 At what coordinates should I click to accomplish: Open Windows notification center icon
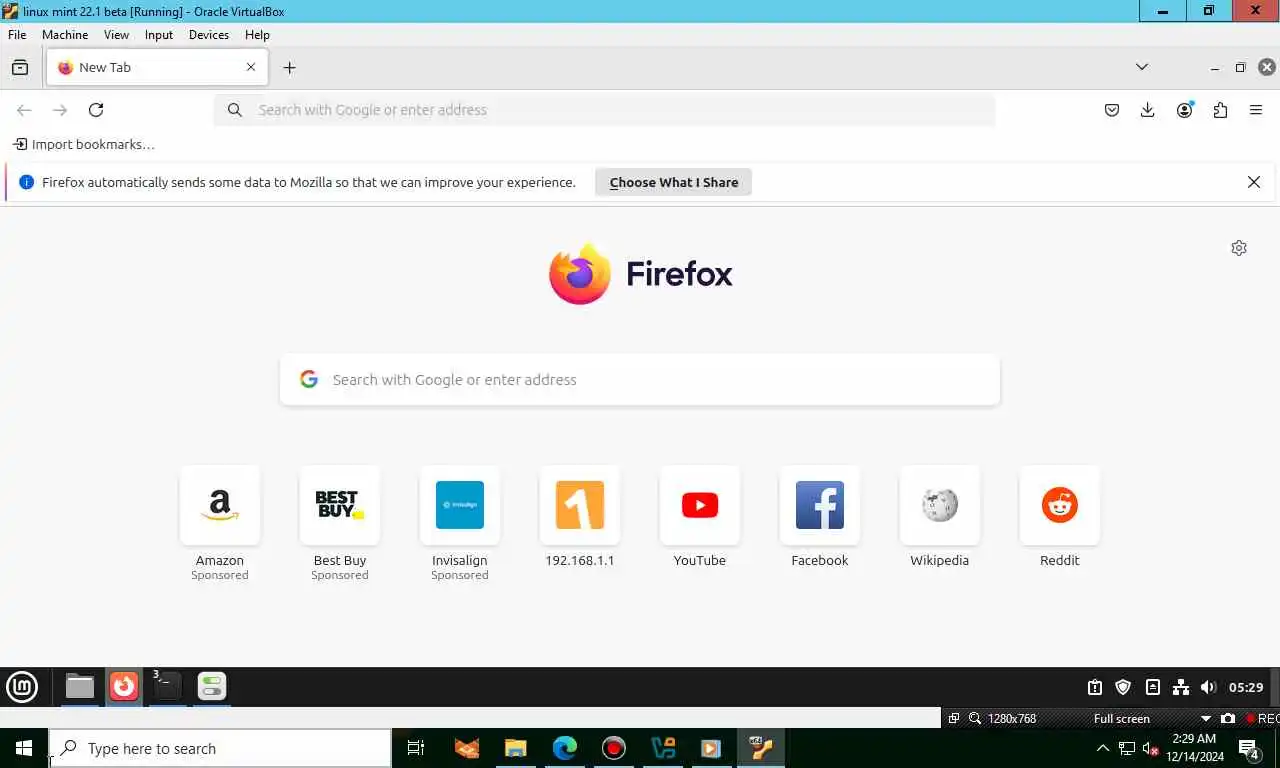point(1248,748)
